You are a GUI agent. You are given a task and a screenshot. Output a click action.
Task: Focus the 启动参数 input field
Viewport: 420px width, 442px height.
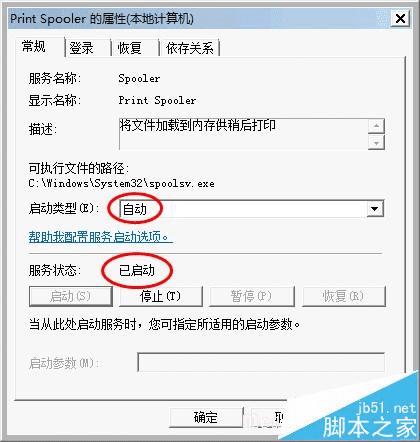click(x=261, y=362)
